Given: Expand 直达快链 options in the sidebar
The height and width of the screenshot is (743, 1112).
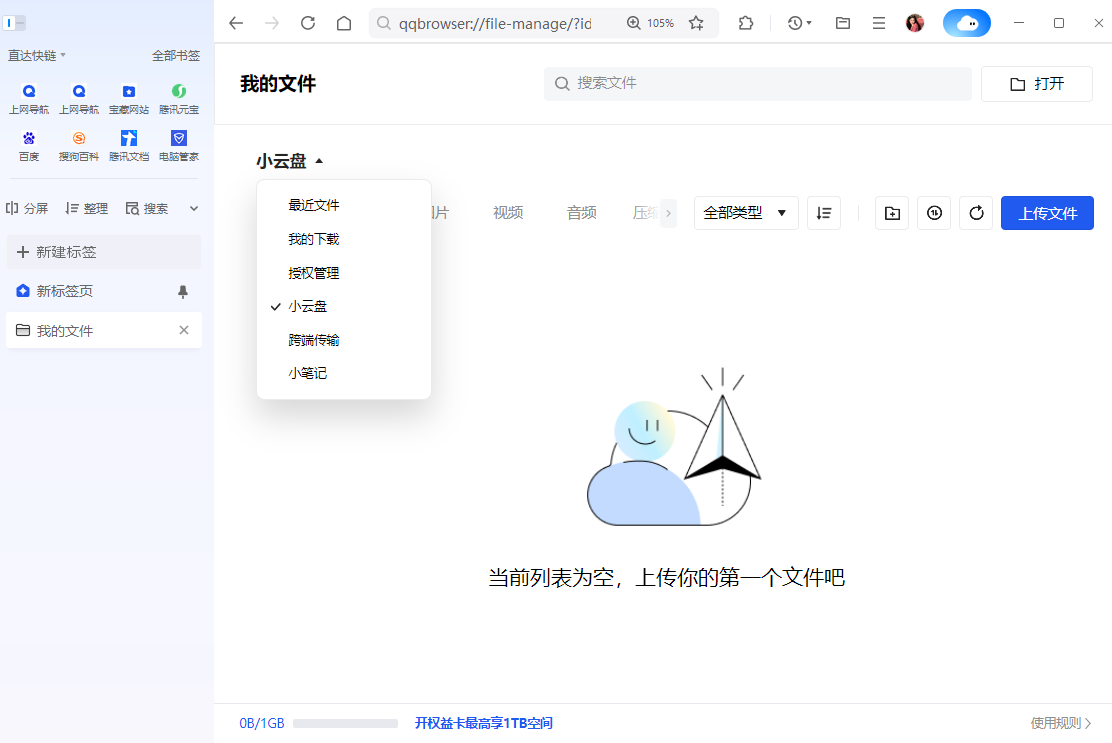Looking at the screenshot, I should 37,55.
